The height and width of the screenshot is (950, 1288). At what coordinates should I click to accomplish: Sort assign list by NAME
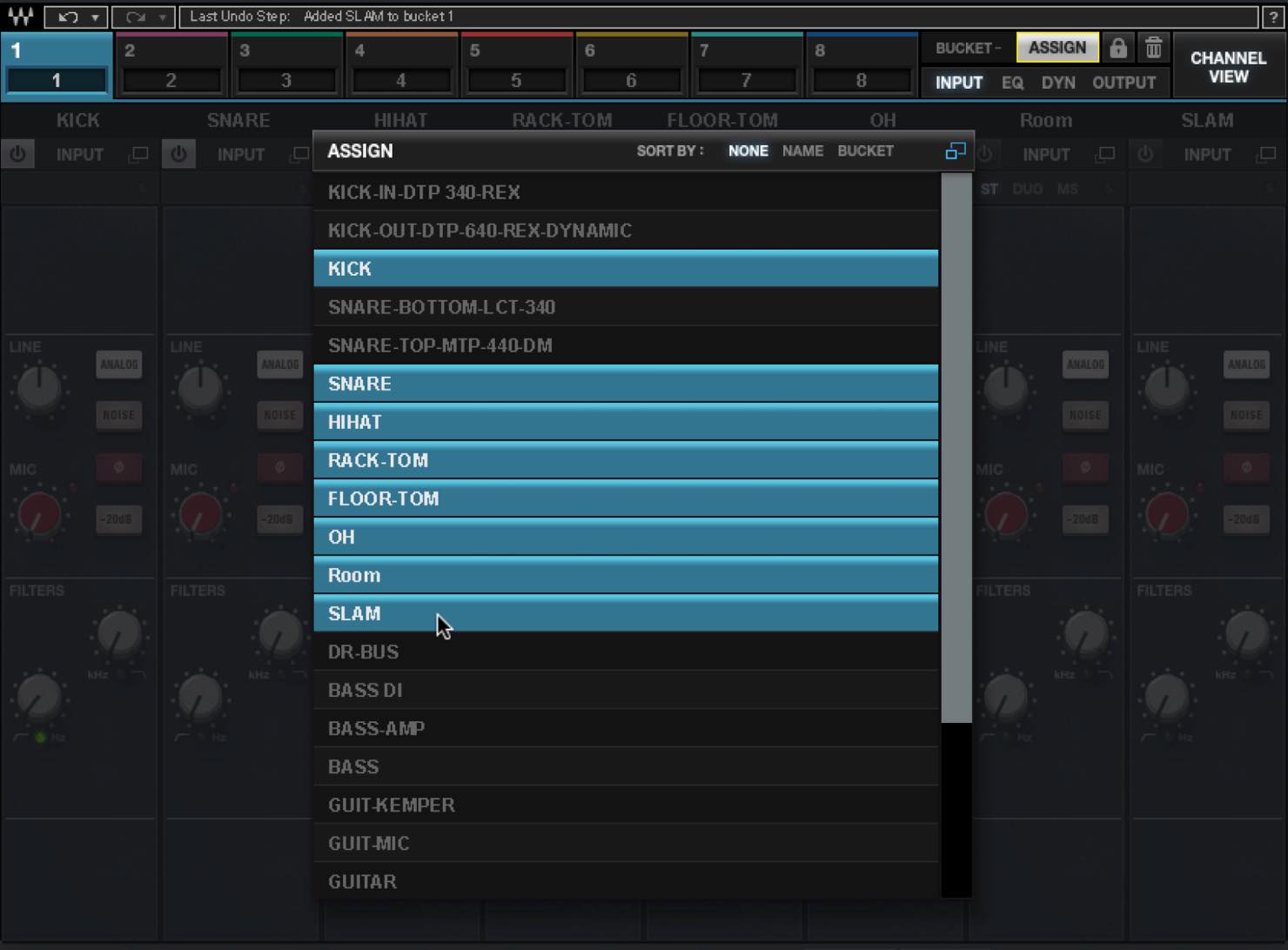pos(802,151)
